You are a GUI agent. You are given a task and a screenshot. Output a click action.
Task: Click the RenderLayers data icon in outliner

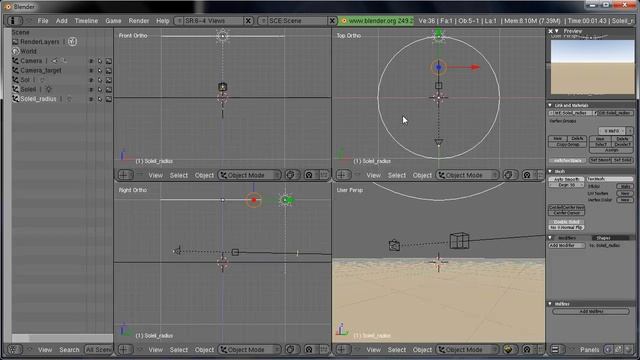72,41
